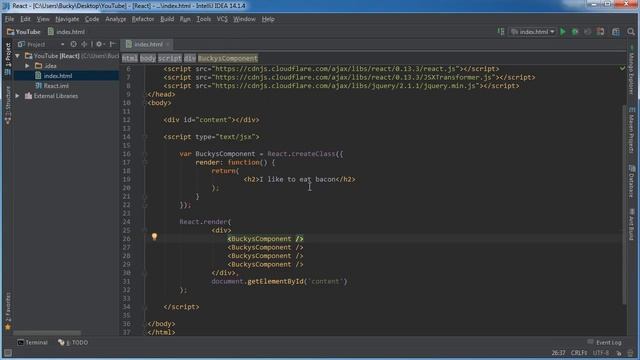
Task: Click the text I like to eat bacon
Action: (297, 179)
